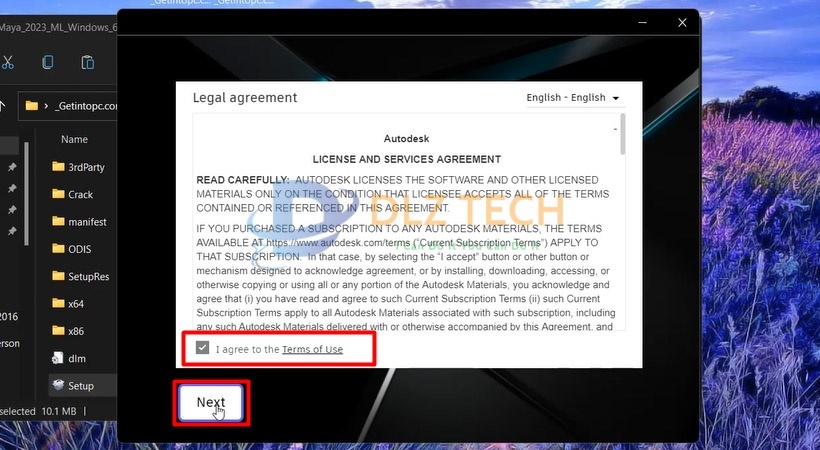This screenshot has height=450, width=820.
Task: Click the Name column header
Action: pos(74,139)
